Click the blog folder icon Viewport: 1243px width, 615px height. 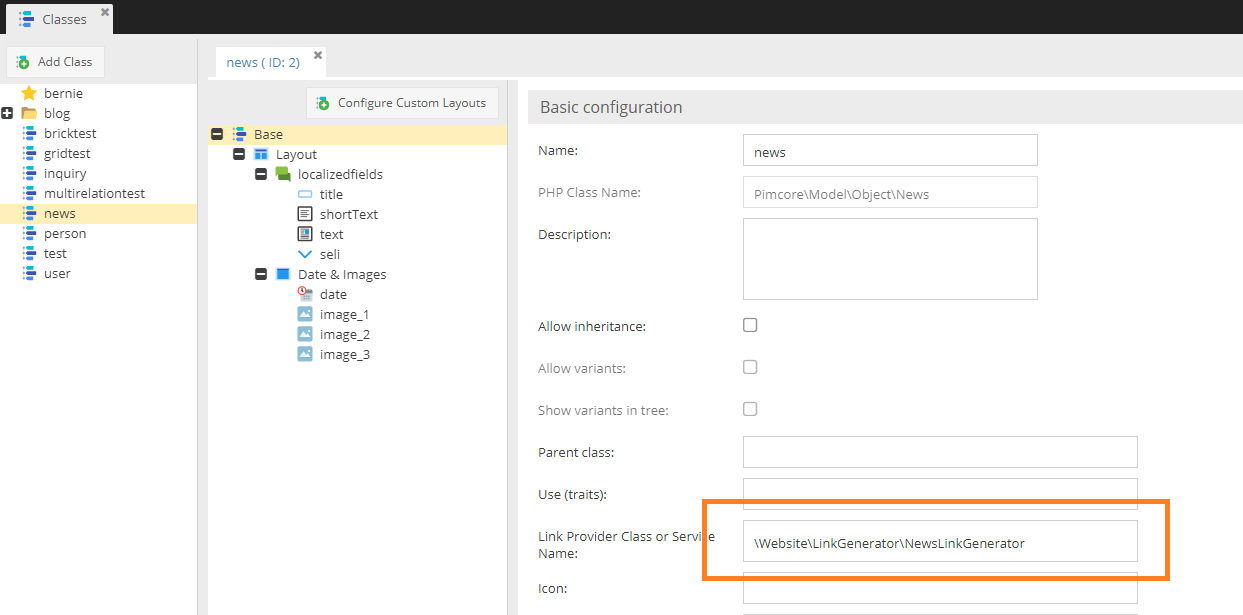pos(29,113)
